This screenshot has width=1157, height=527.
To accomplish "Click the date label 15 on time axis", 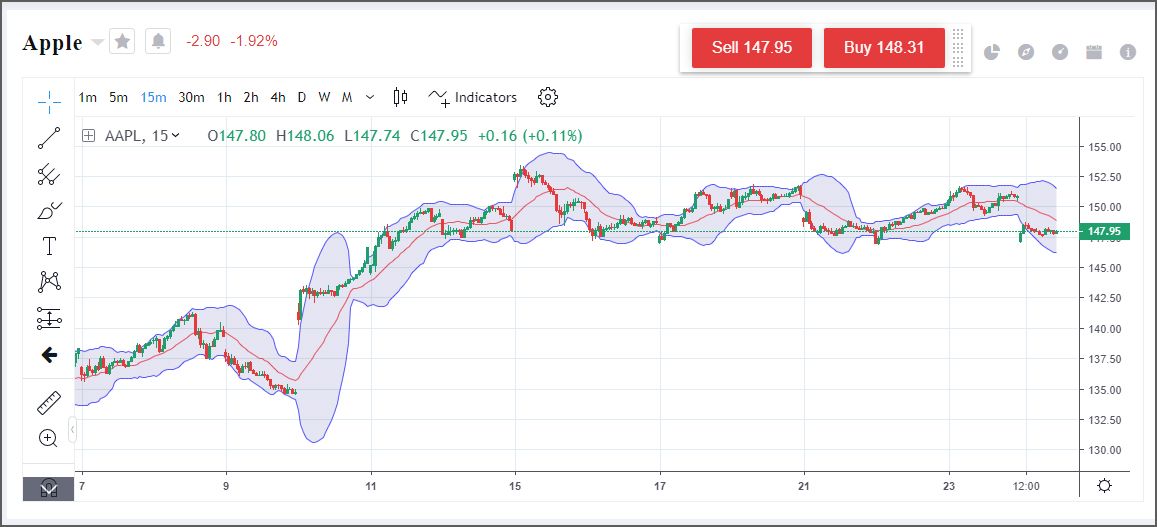I will click(515, 486).
